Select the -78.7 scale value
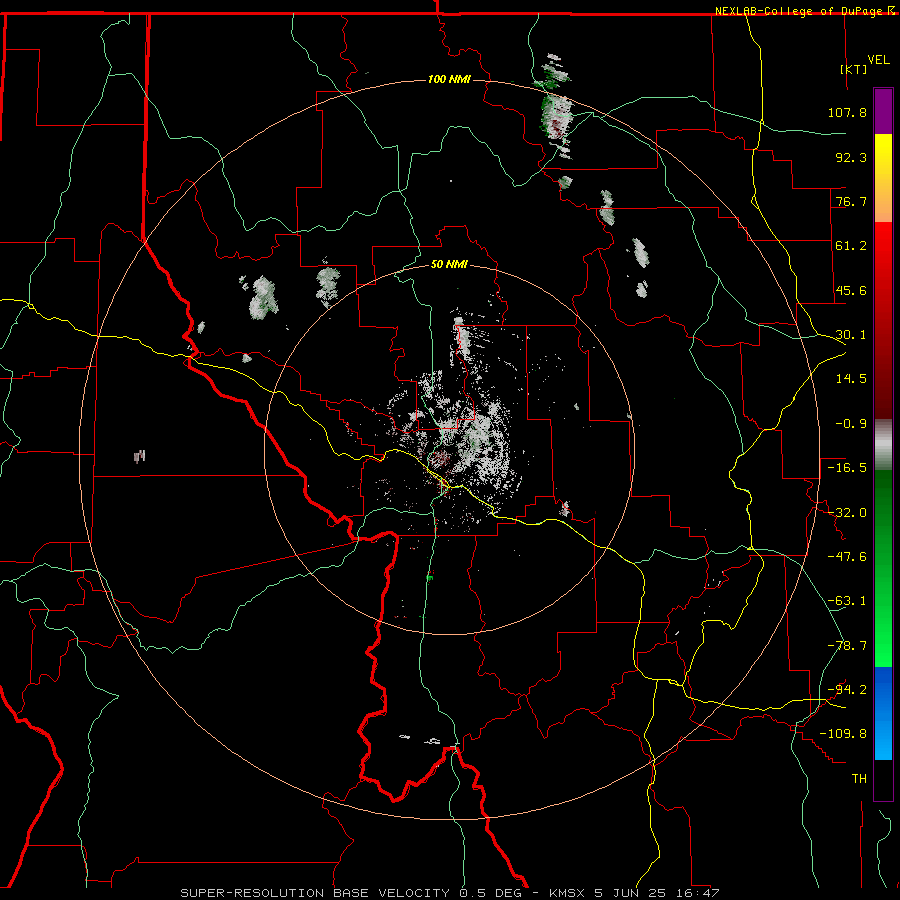 [847, 646]
